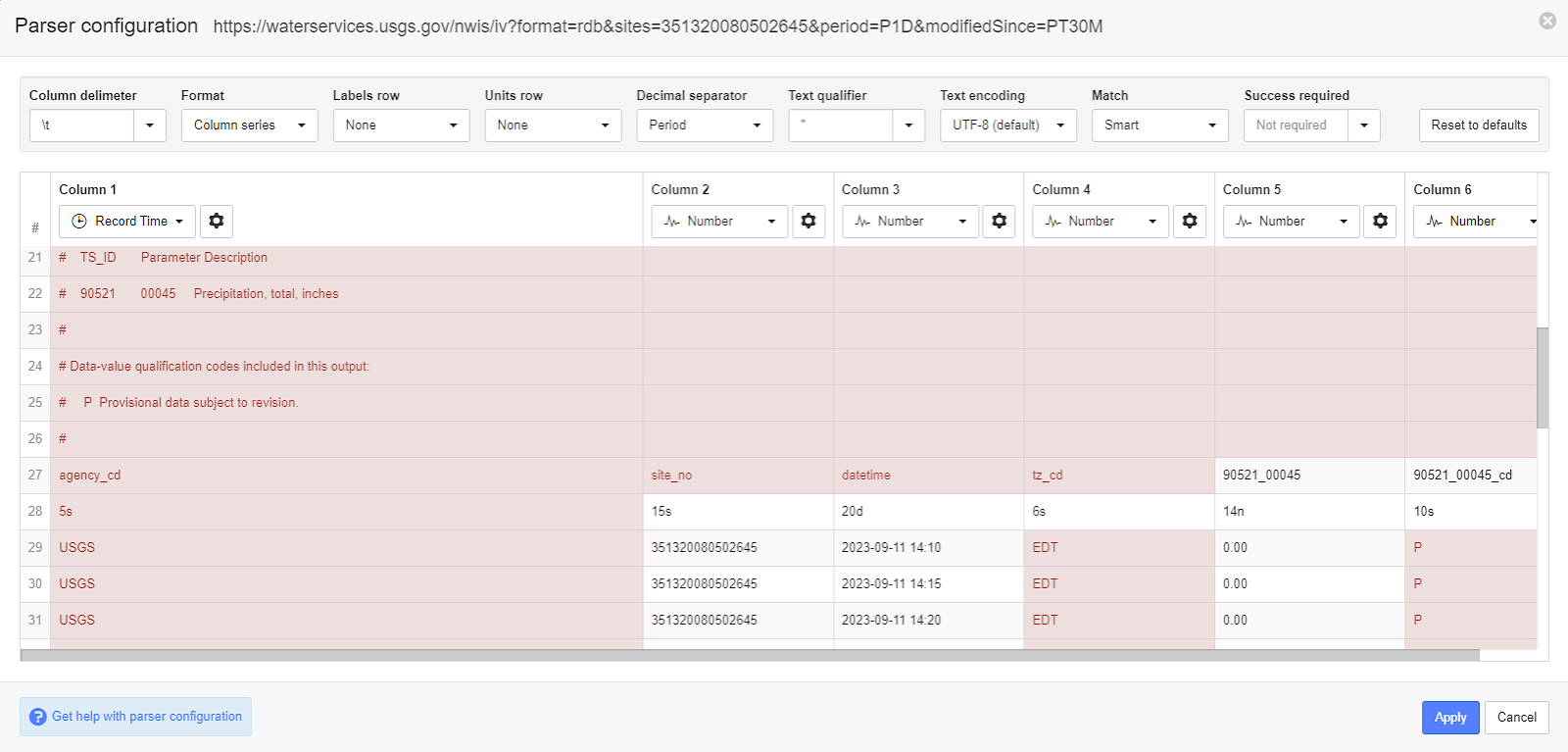1568x752 pixels.
Task: Open the Match dropdown set to Smart
Action: (x=1160, y=125)
